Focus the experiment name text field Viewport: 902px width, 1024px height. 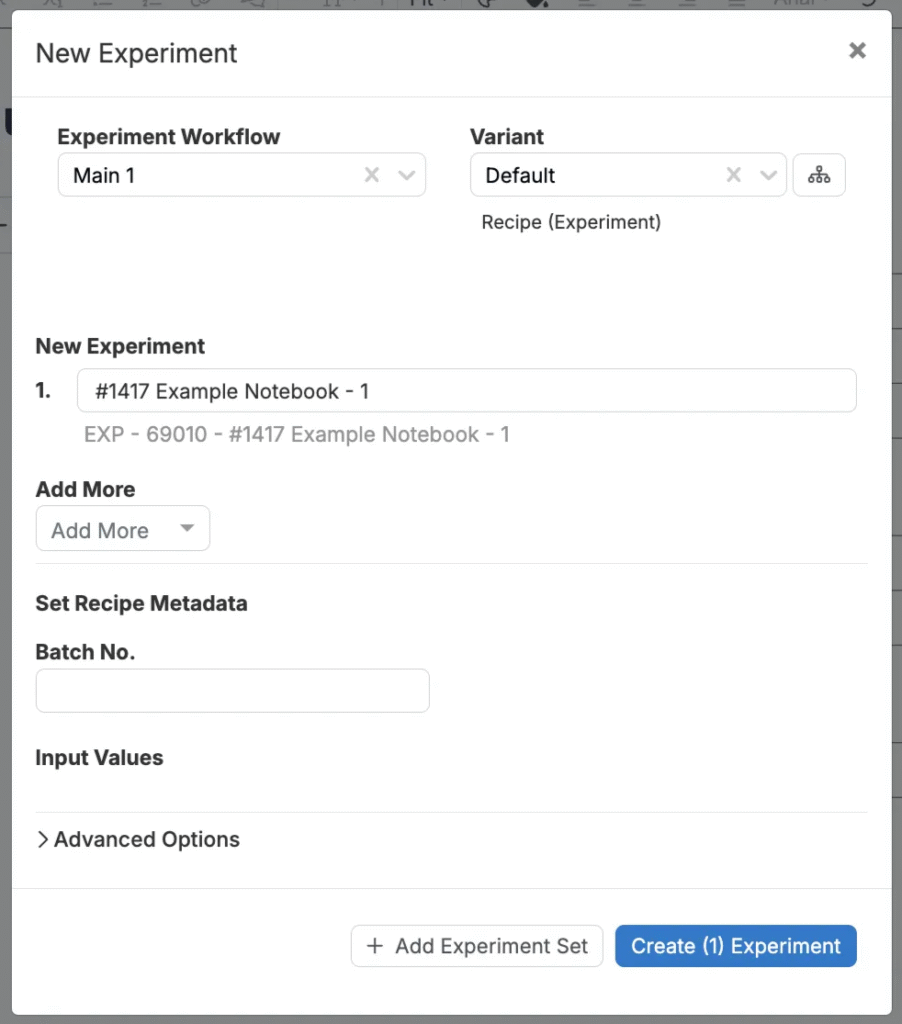click(466, 391)
